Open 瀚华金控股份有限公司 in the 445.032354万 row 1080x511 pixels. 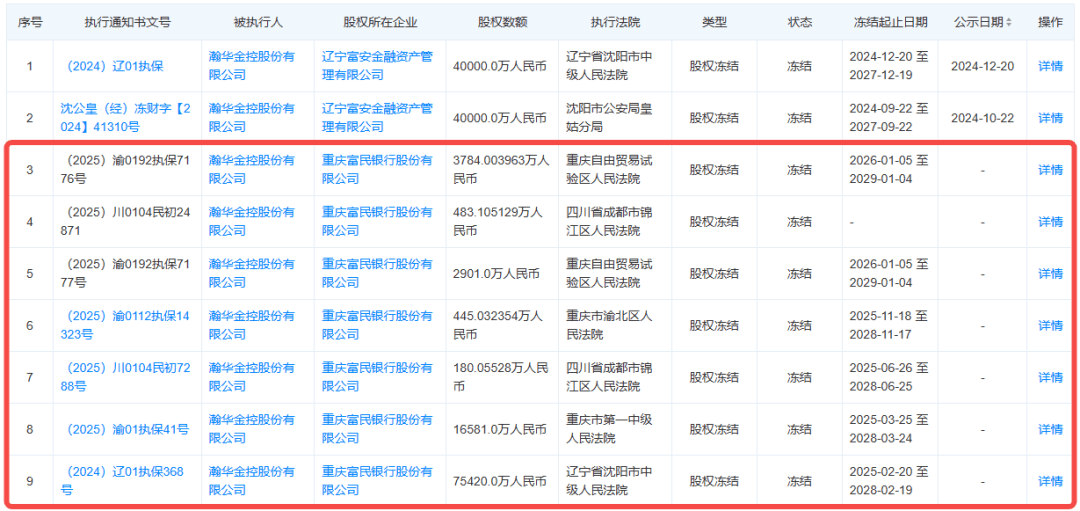point(251,325)
